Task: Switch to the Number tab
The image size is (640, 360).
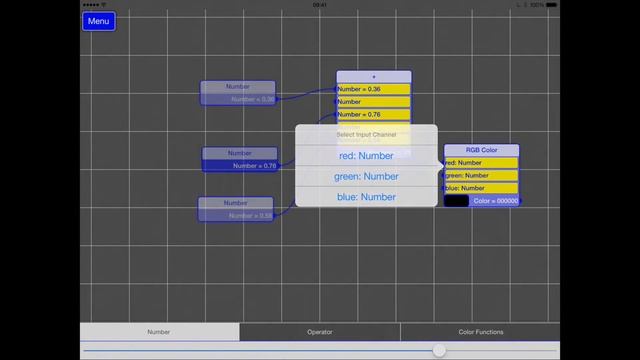Action: coord(159,332)
